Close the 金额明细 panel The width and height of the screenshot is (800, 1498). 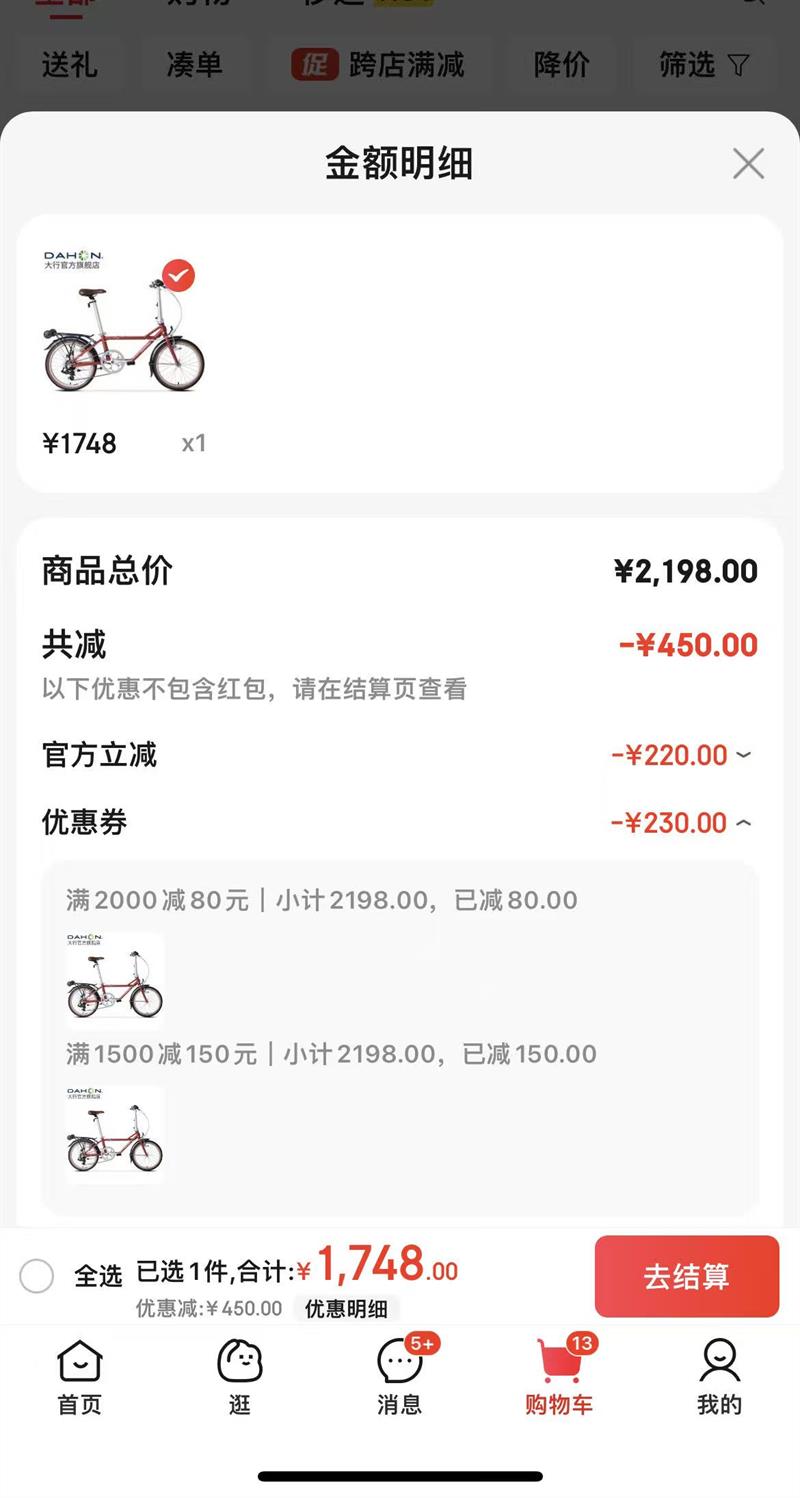tap(748, 163)
